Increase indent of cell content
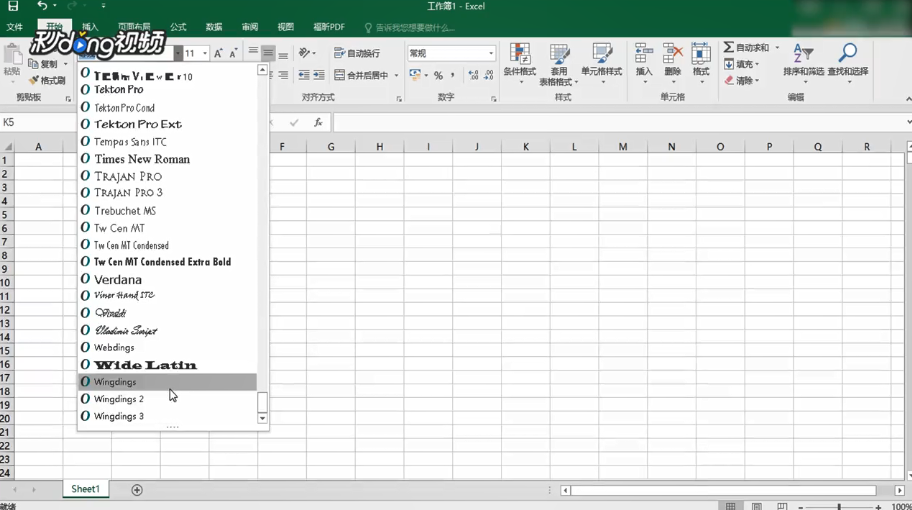 (x=319, y=75)
